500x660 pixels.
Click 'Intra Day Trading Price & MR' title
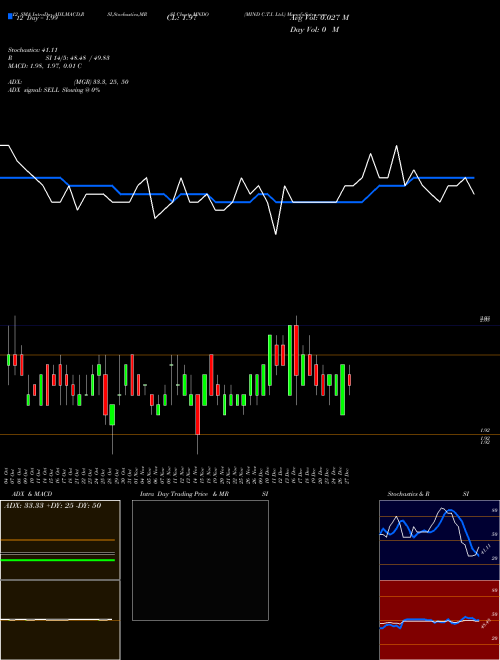click(184, 494)
